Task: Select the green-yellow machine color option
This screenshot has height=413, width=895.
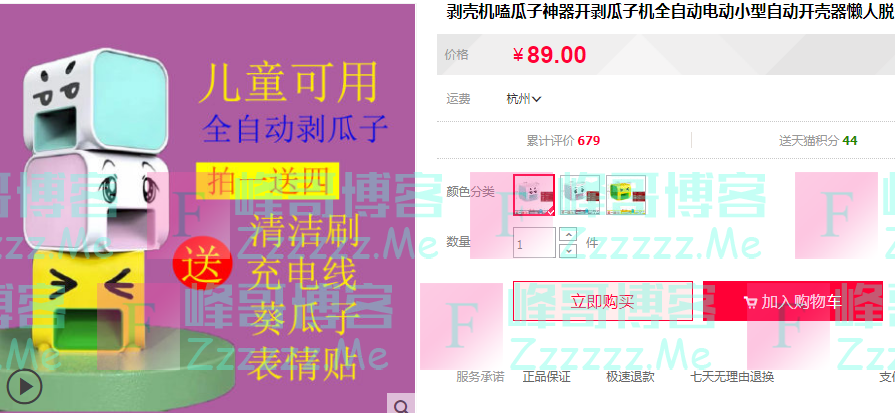Action: pyautogui.click(x=626, y=195)
